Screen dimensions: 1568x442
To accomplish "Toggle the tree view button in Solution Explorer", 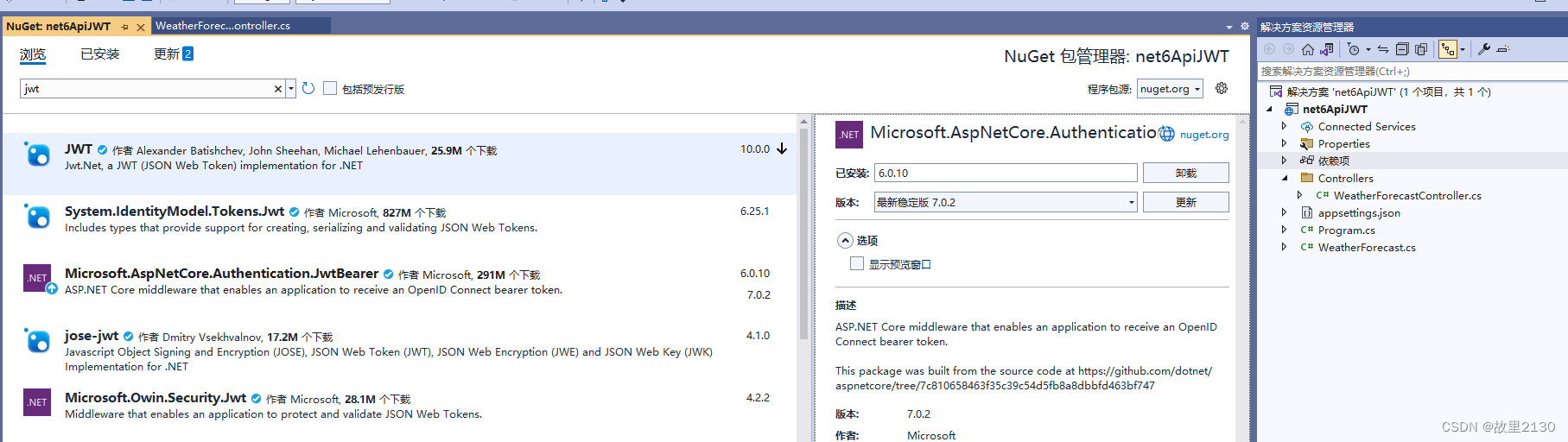I will (x=1448, y=49).
